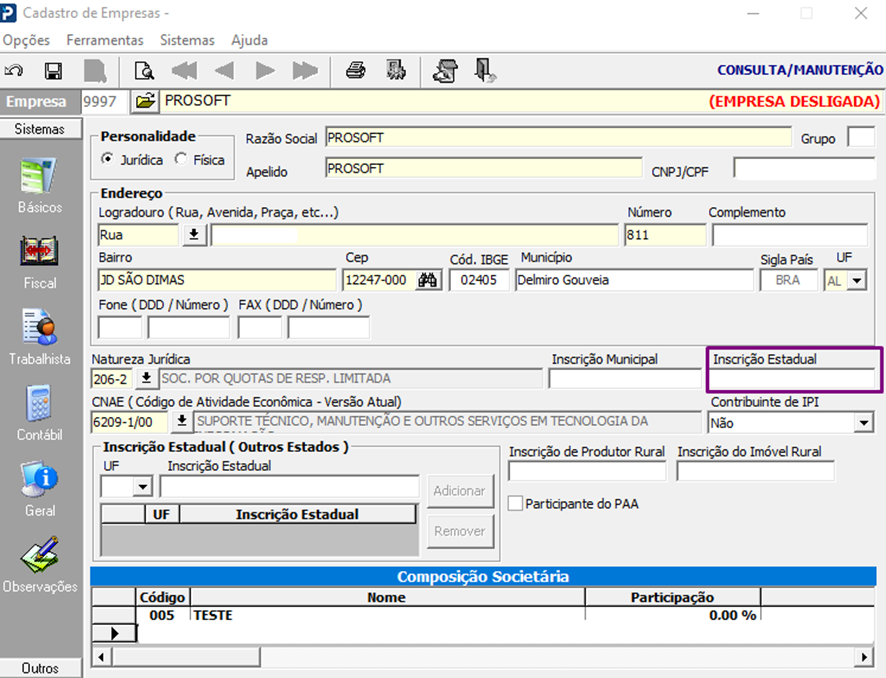Open company folder icon next to 9997
The image size is (886, 678).
(x=145, y=101)
